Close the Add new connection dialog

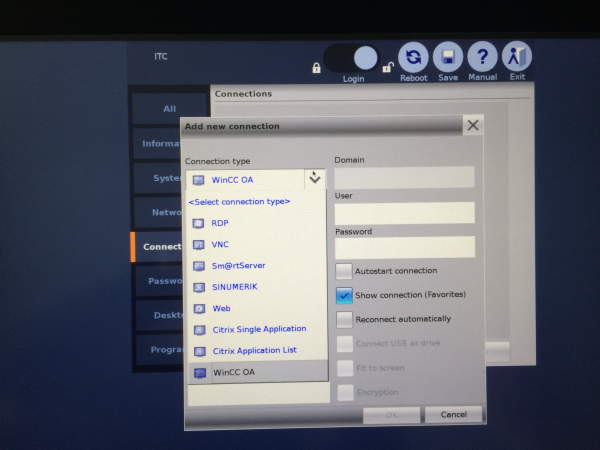473,125
